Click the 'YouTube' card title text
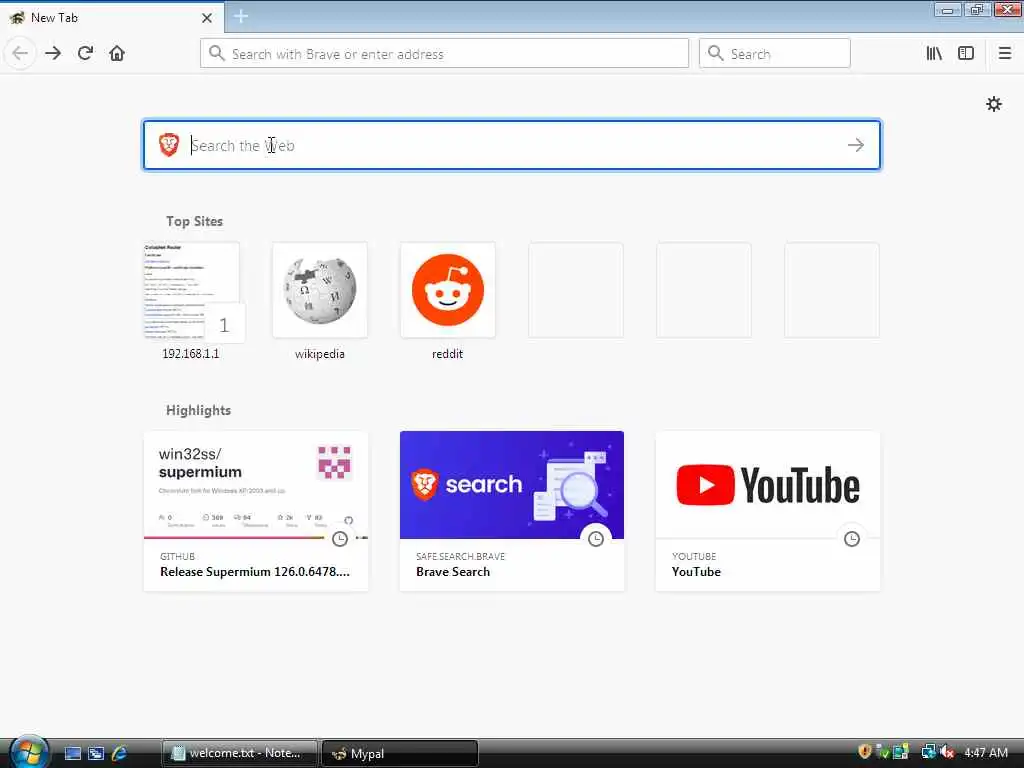 [x=696, y=572]
